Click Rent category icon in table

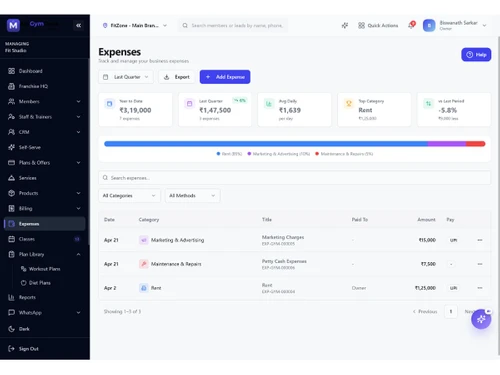[x=144, y=288]
